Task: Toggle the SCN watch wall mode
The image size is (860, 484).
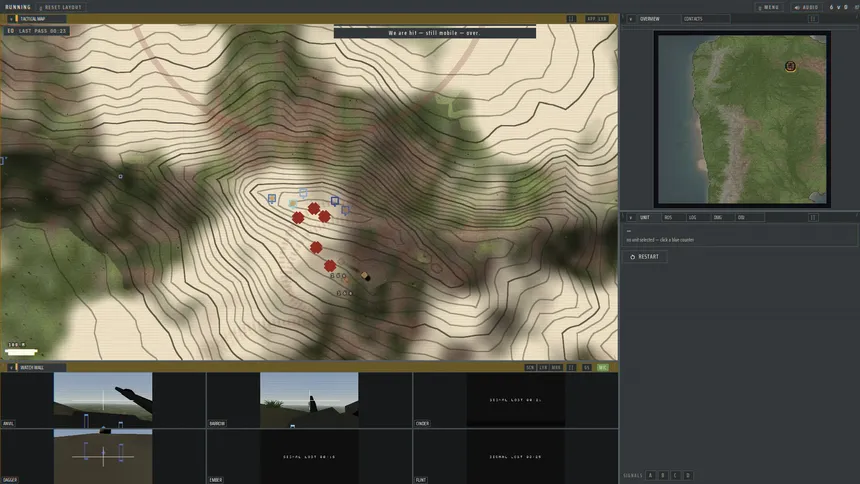Action: 530,368
